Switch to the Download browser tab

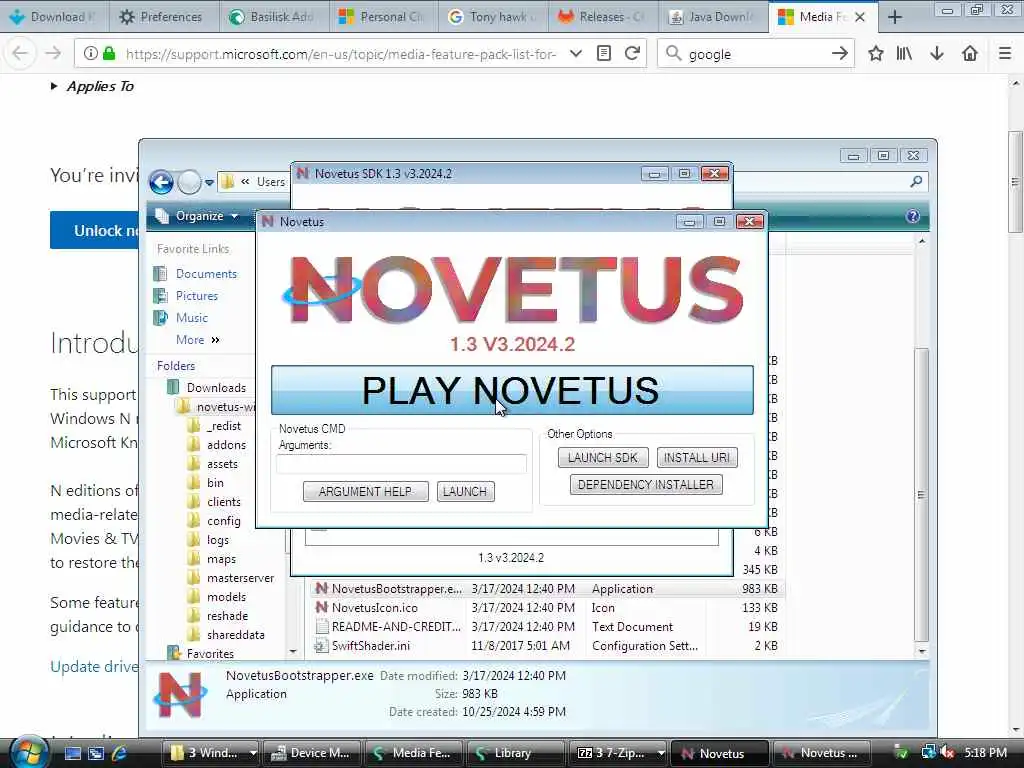(x=52, y=16)
